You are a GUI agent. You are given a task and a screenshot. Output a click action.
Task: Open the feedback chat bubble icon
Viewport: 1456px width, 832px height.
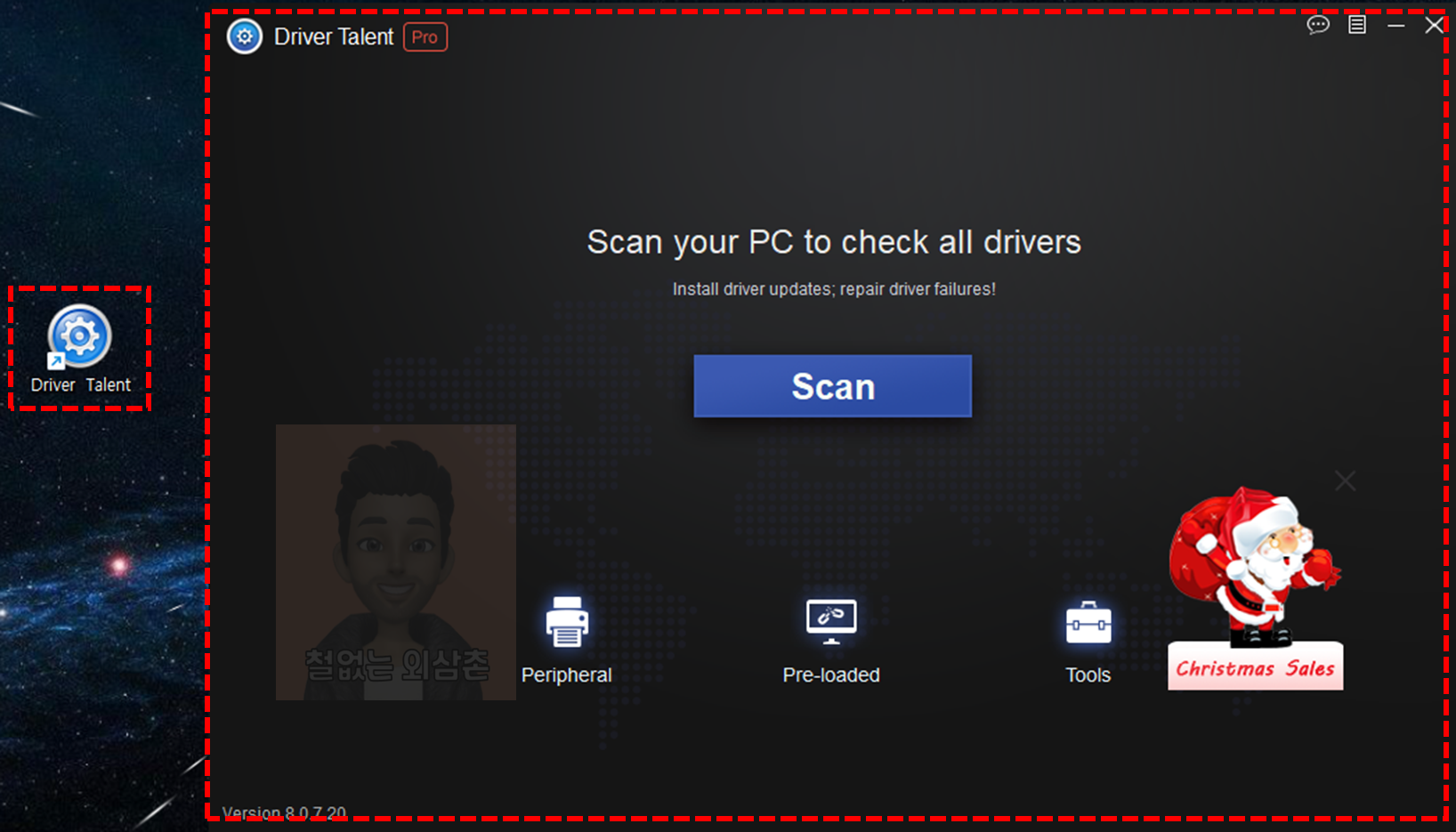point(1318,25)
